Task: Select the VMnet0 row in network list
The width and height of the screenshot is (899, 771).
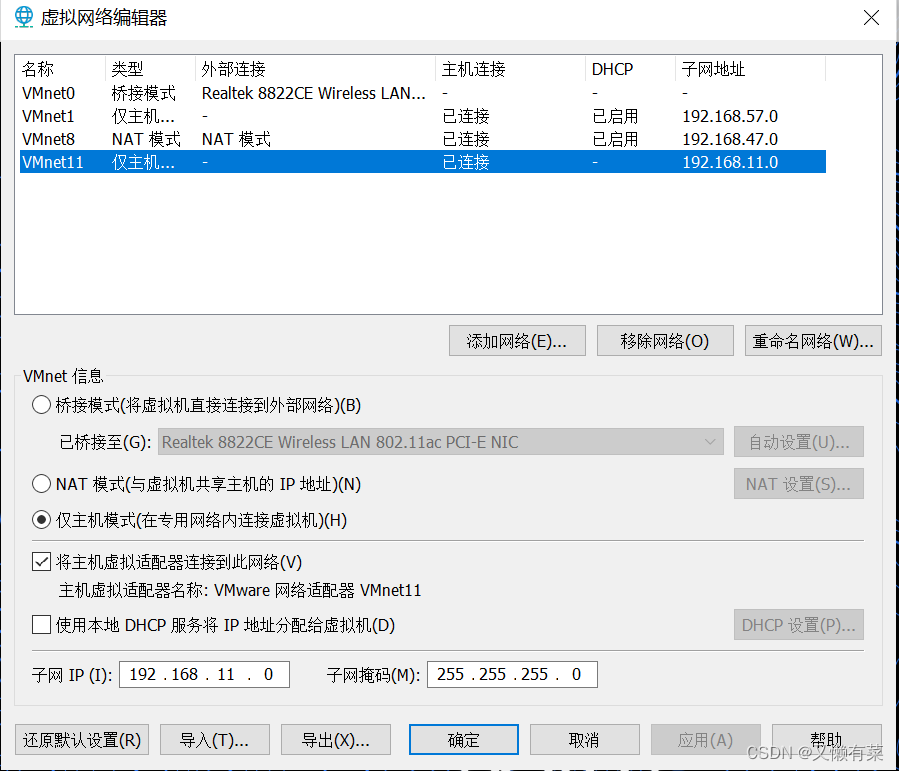Action: coord(423,93)
